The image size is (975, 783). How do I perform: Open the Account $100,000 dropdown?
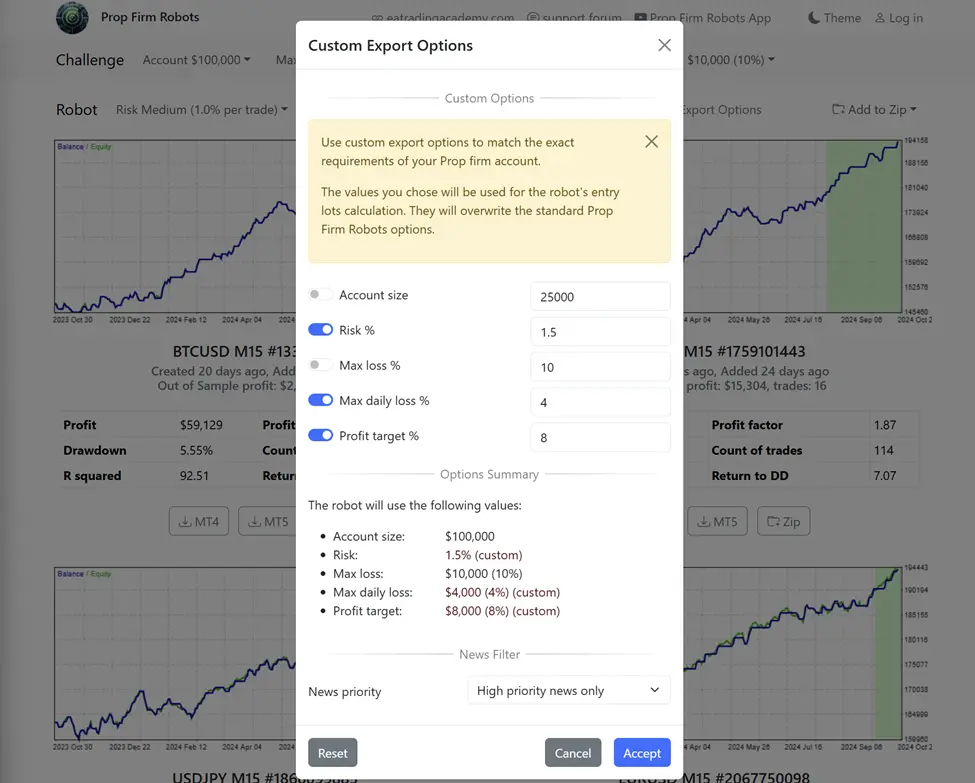[x=196, y=60]
